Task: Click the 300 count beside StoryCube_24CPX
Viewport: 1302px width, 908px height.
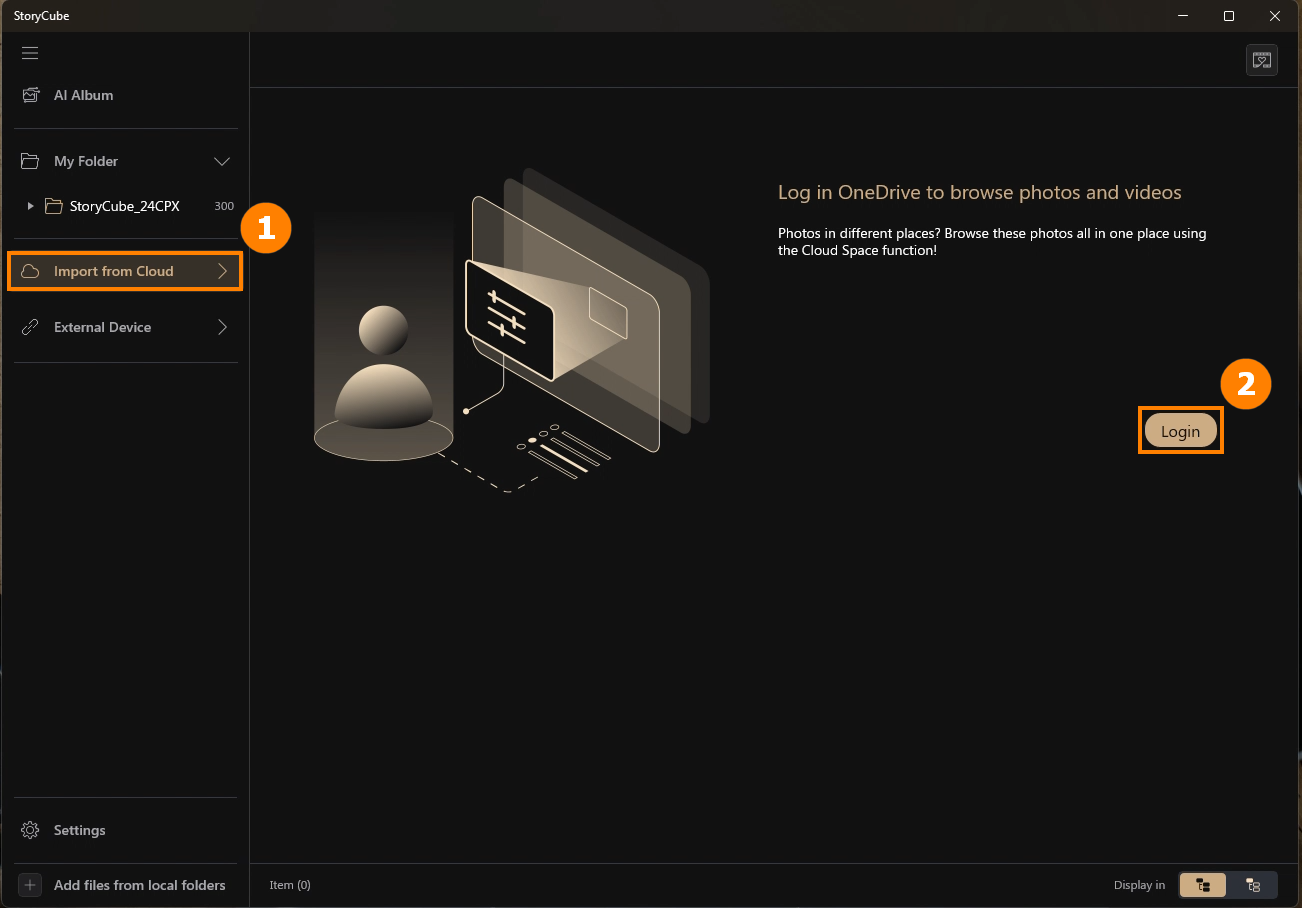Action: tap(224, 206)
